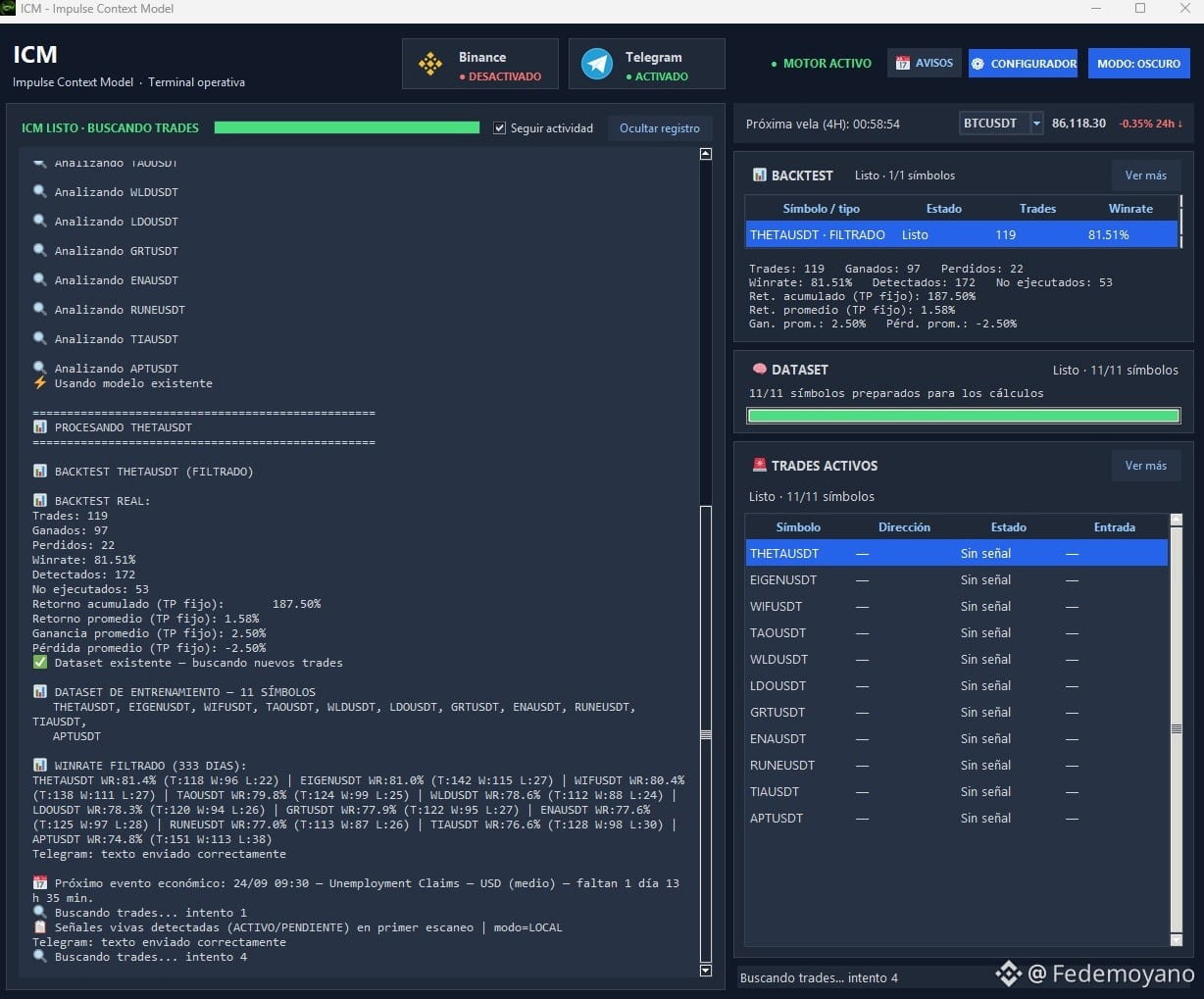The height and width of the screenshot is (999, 1204).
Task: Click the Dirección column header
Action: [904, 527]
